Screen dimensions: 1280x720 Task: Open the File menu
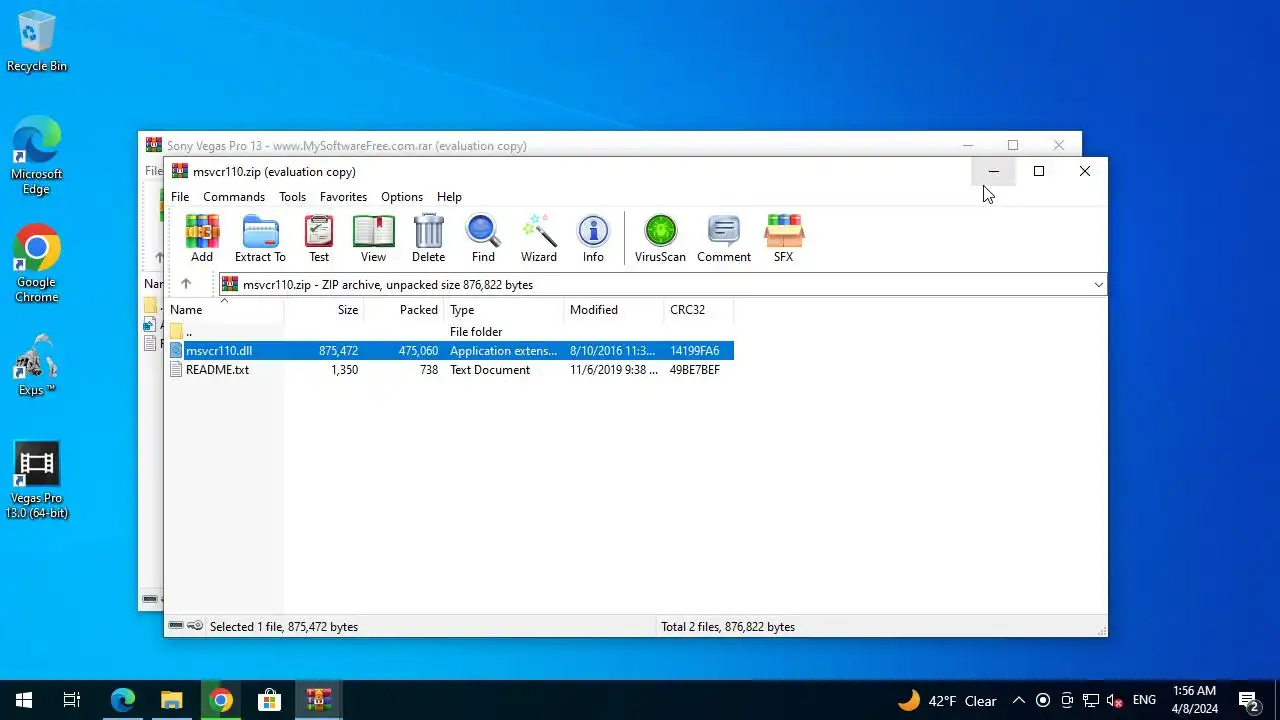pos(180,197)
